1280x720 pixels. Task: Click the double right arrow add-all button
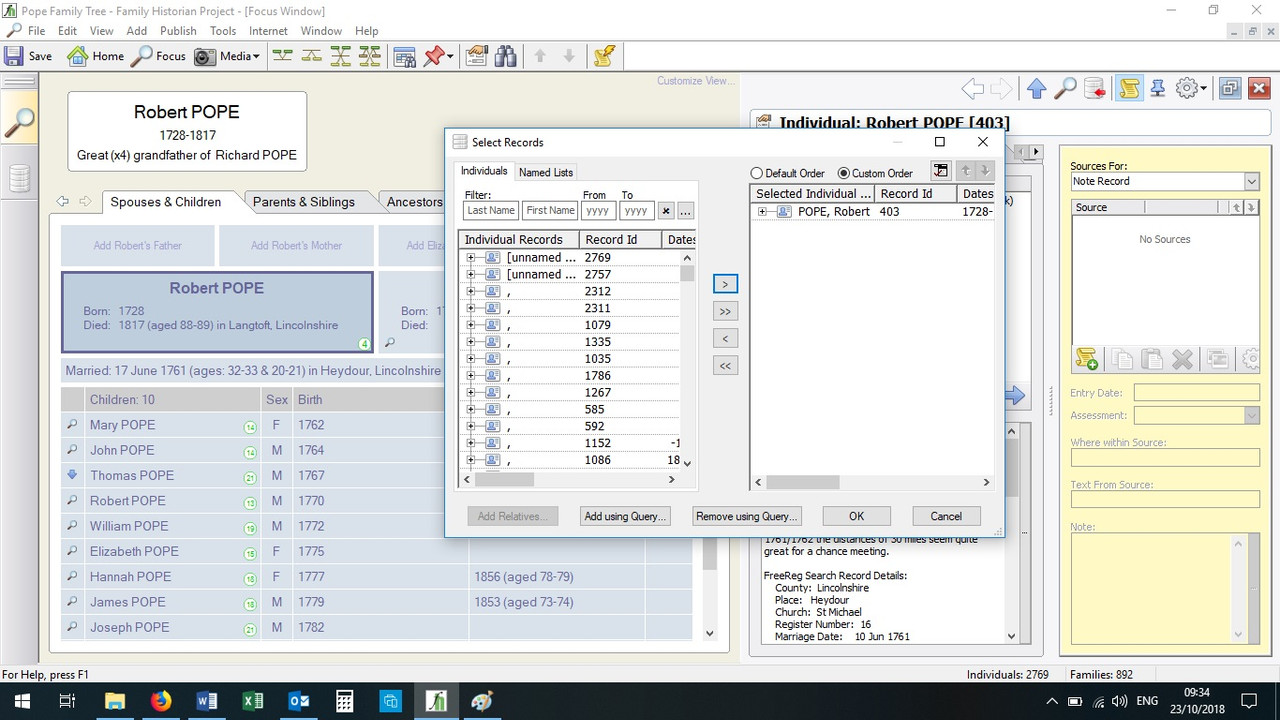click(725, 311)
